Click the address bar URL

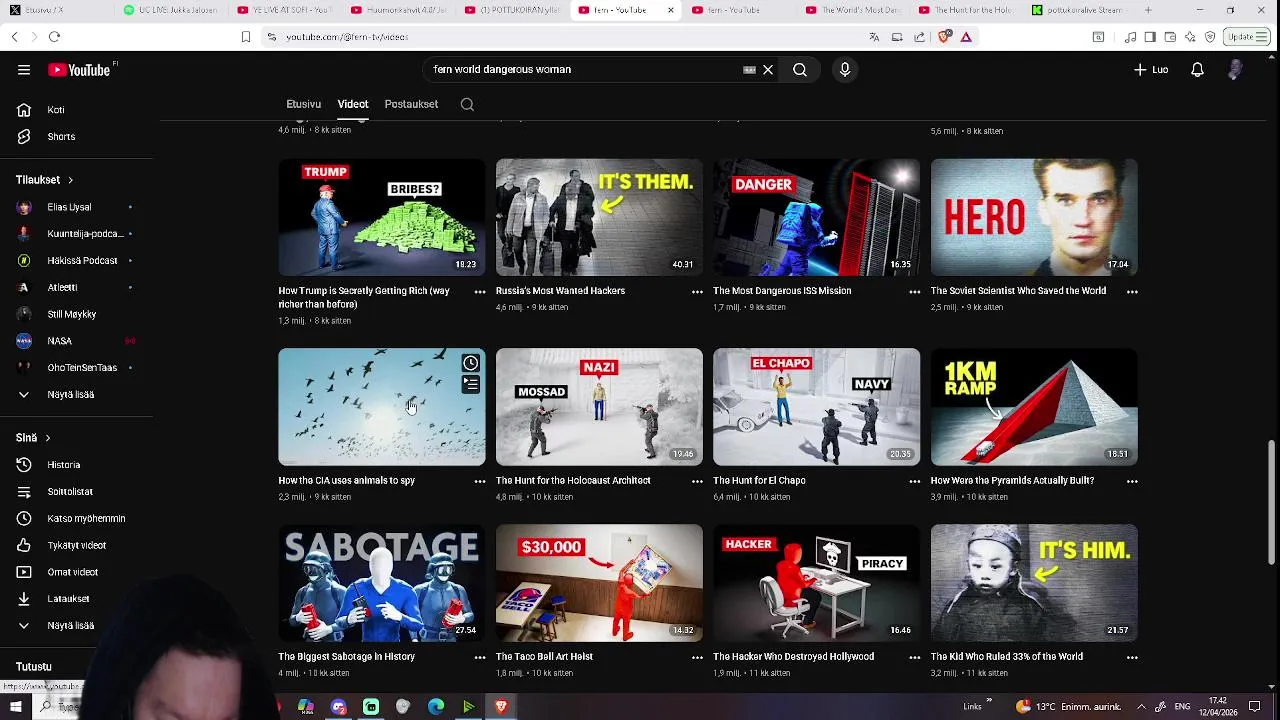coord(347,37)
